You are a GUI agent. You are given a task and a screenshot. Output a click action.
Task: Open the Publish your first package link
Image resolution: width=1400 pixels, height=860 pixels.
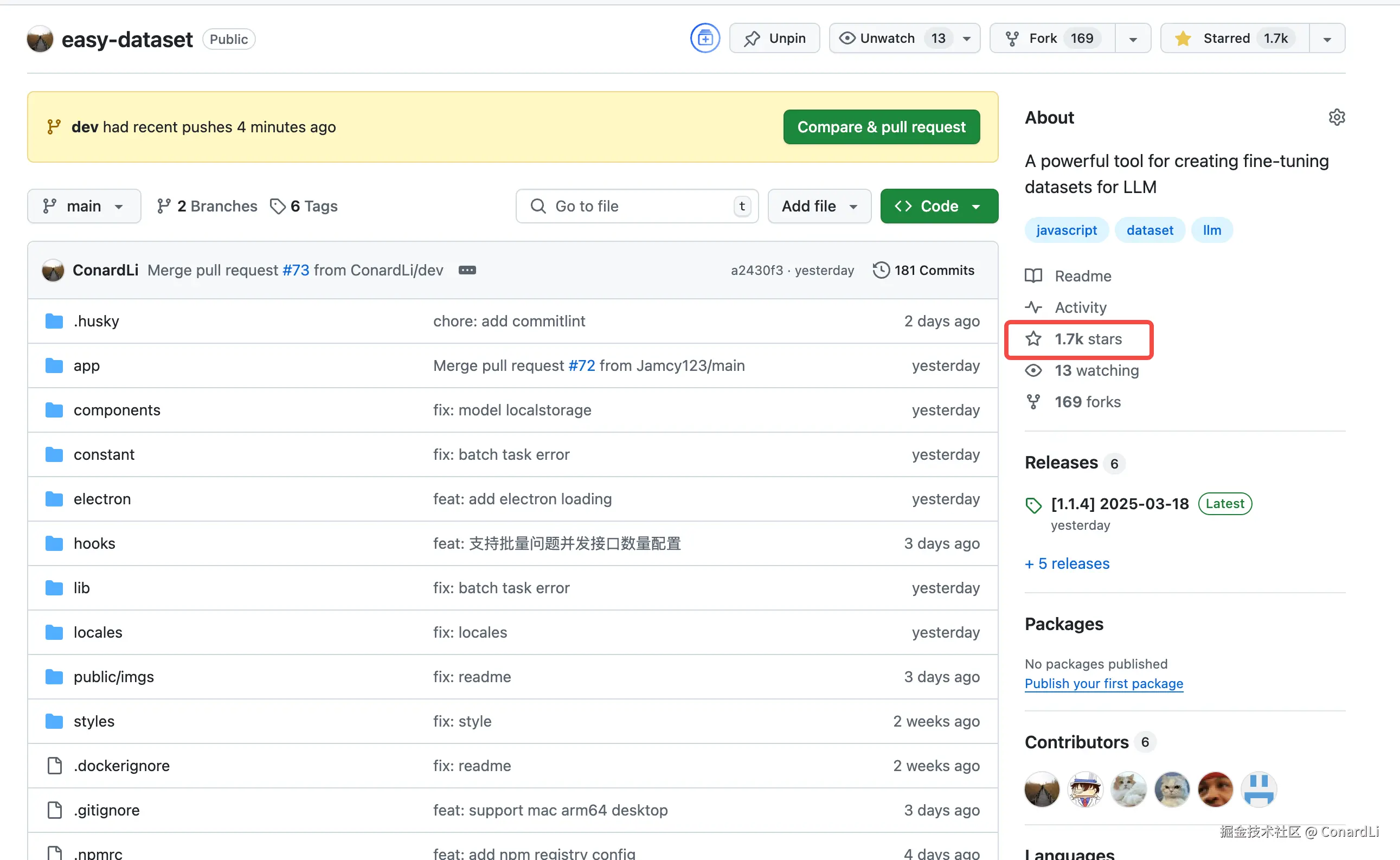[x=1103, y=683]
